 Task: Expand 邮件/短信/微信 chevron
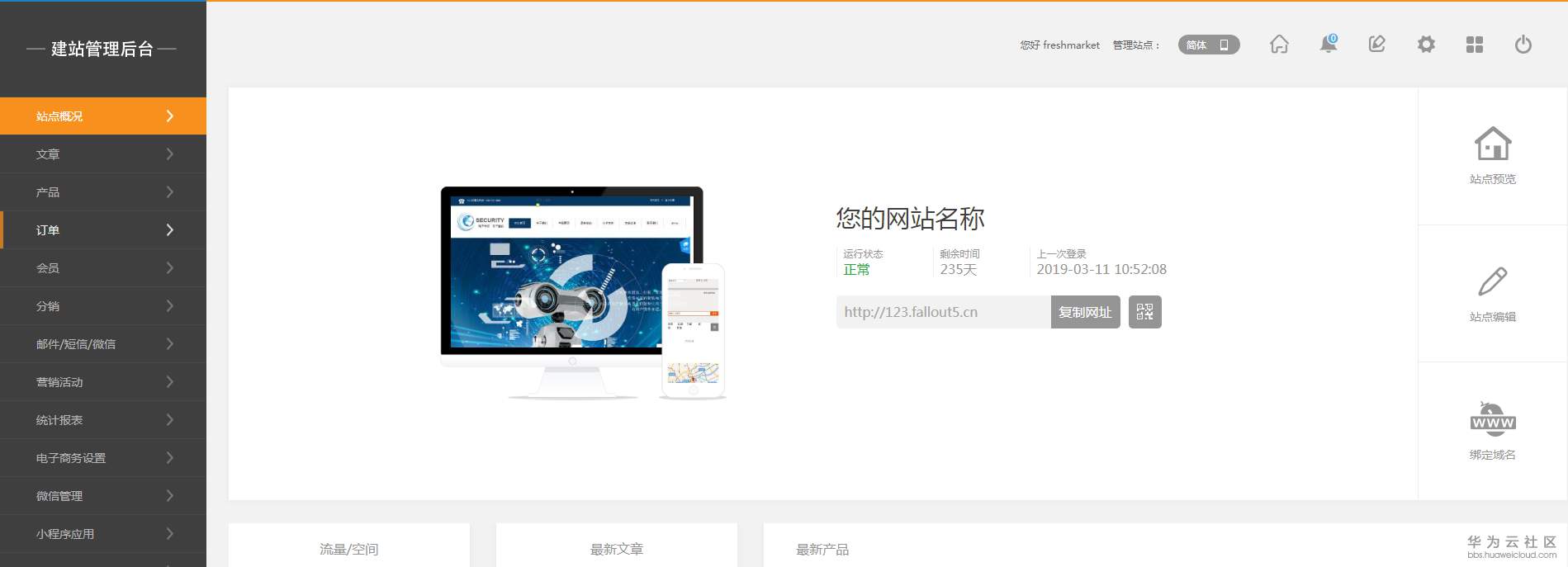pyautogui.click(x=169, y=344)
